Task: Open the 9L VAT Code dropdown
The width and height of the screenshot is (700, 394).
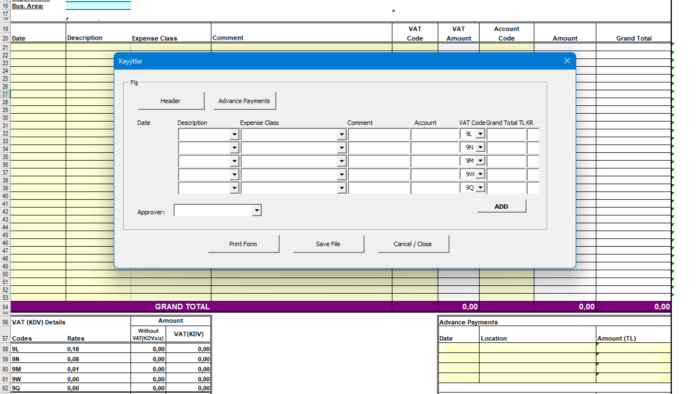Action: [x=480, y=134]
